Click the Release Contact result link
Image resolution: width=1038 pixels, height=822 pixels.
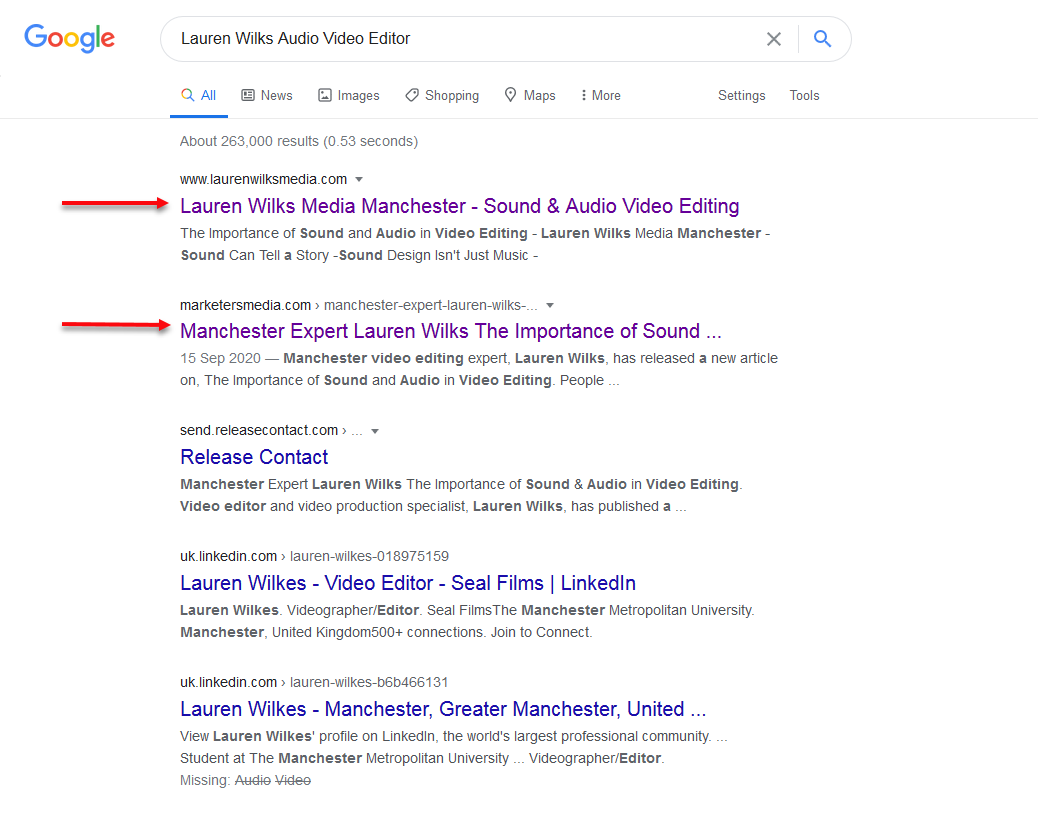click(254, 457)
